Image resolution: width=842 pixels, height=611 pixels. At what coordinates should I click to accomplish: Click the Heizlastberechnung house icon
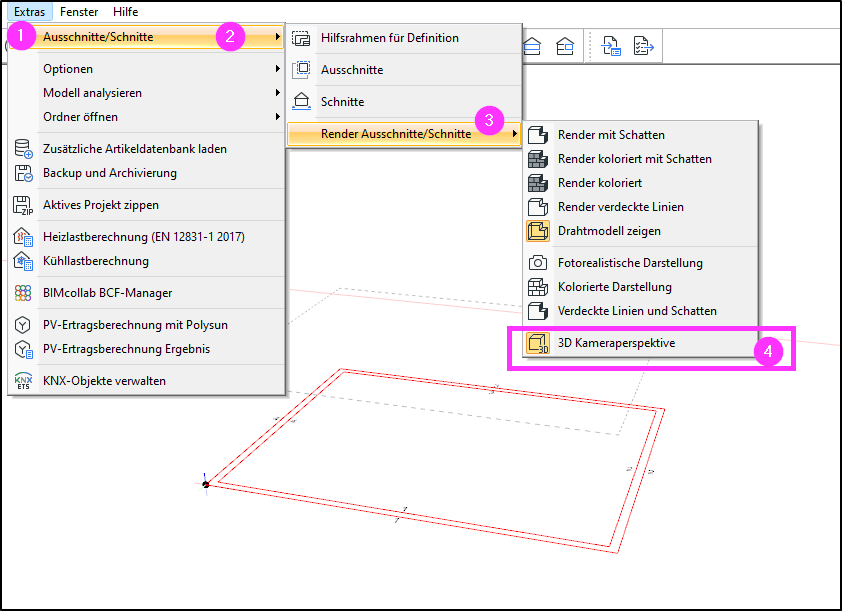point(23,237)
